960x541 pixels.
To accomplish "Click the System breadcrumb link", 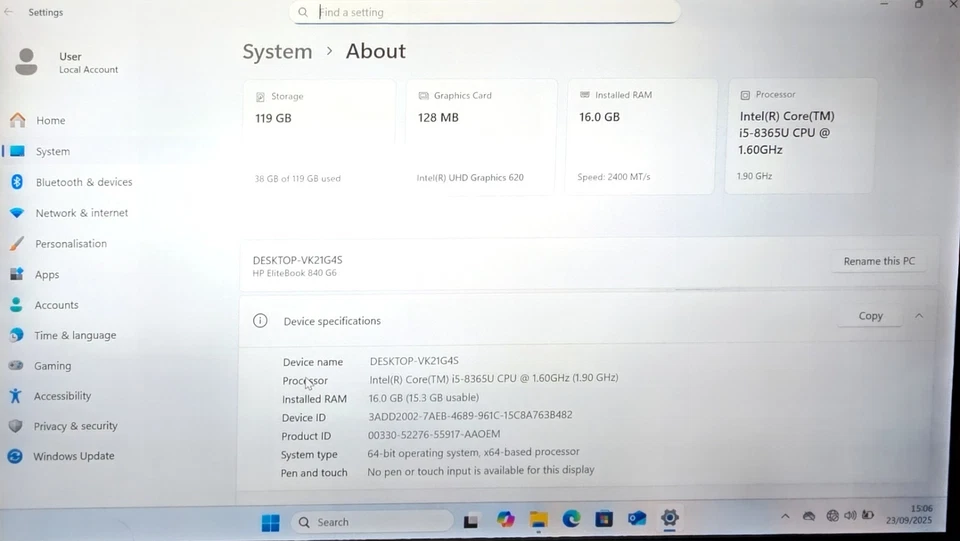I will pos(277,51).
